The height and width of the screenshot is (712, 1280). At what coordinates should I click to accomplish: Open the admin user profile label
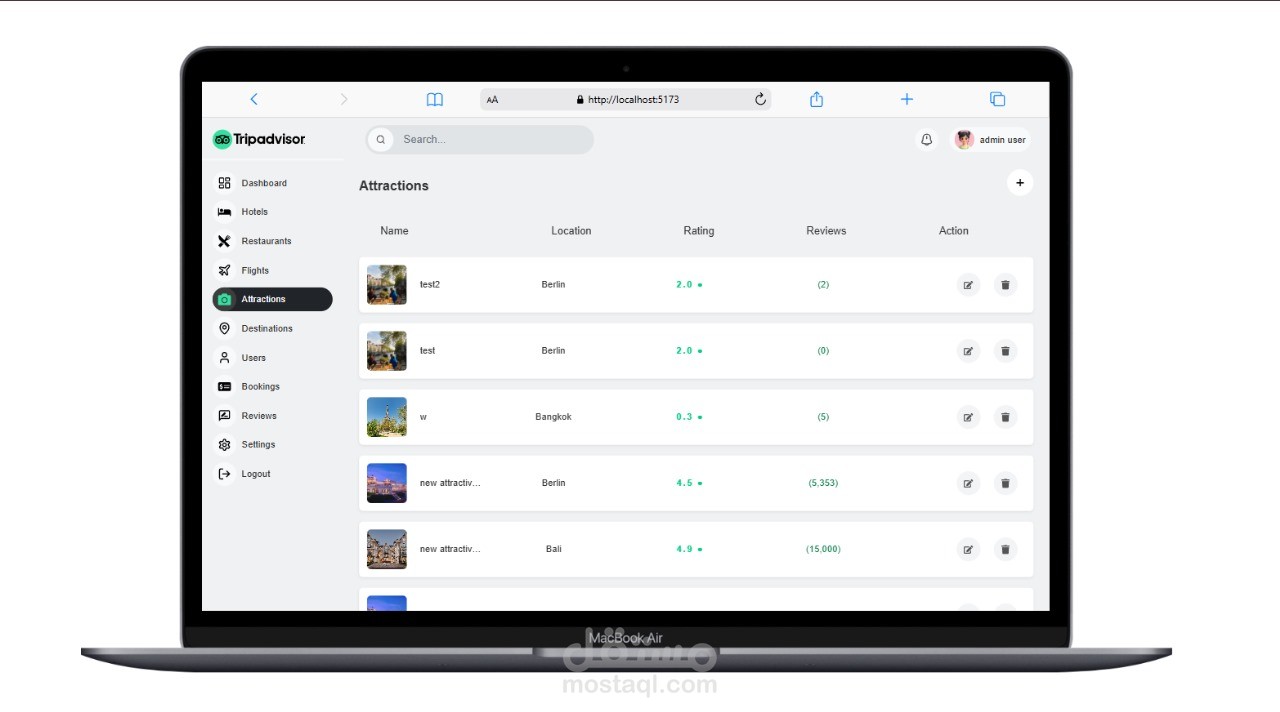1003,140
